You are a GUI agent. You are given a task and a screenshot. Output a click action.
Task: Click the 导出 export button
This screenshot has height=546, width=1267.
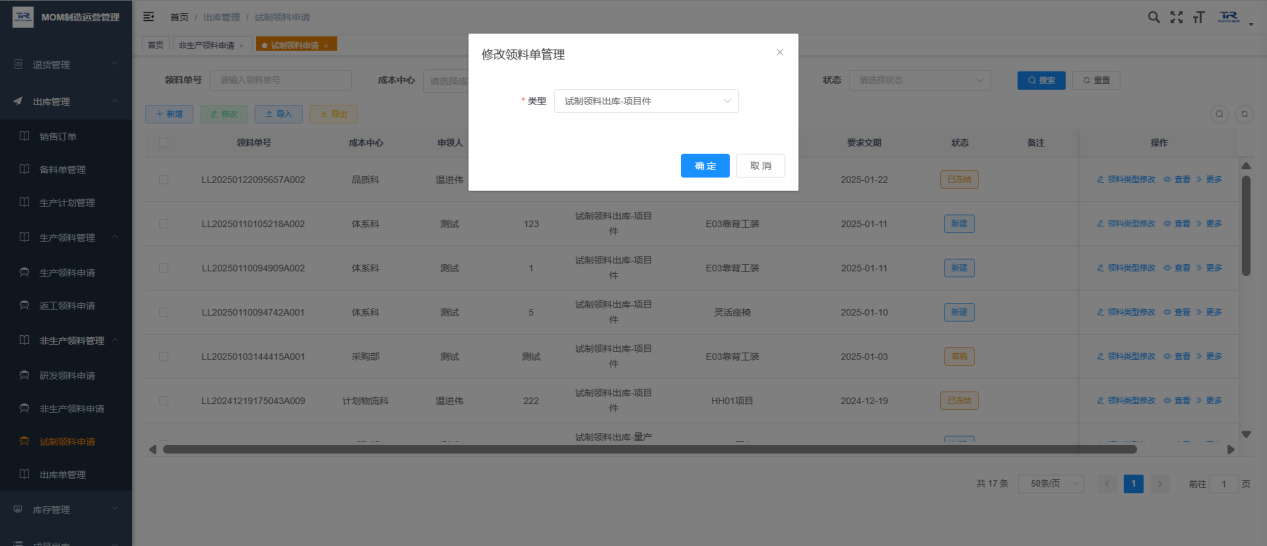333,114
